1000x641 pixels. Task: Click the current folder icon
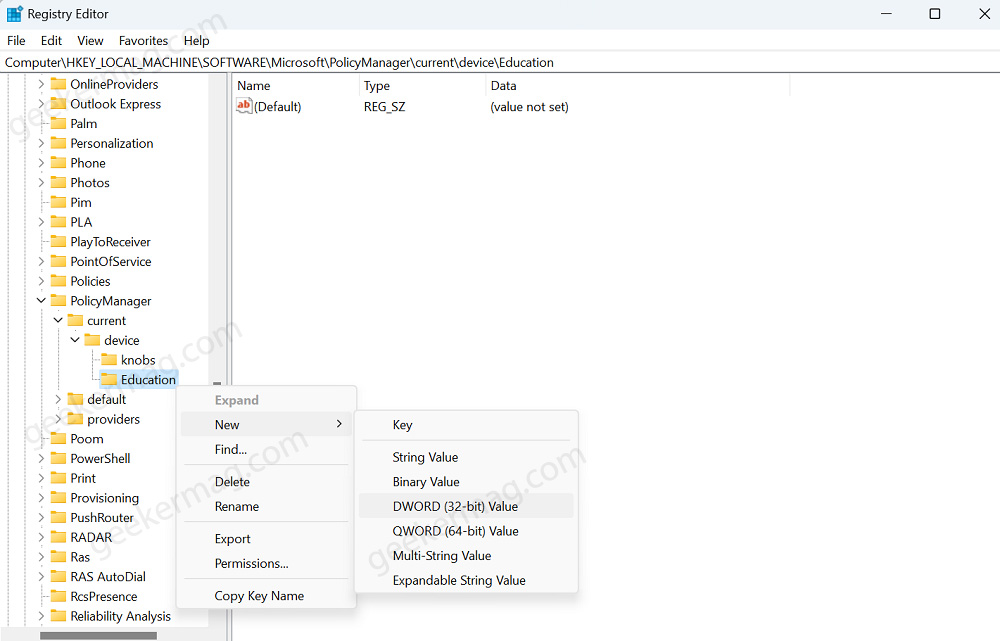pos(75,320)
